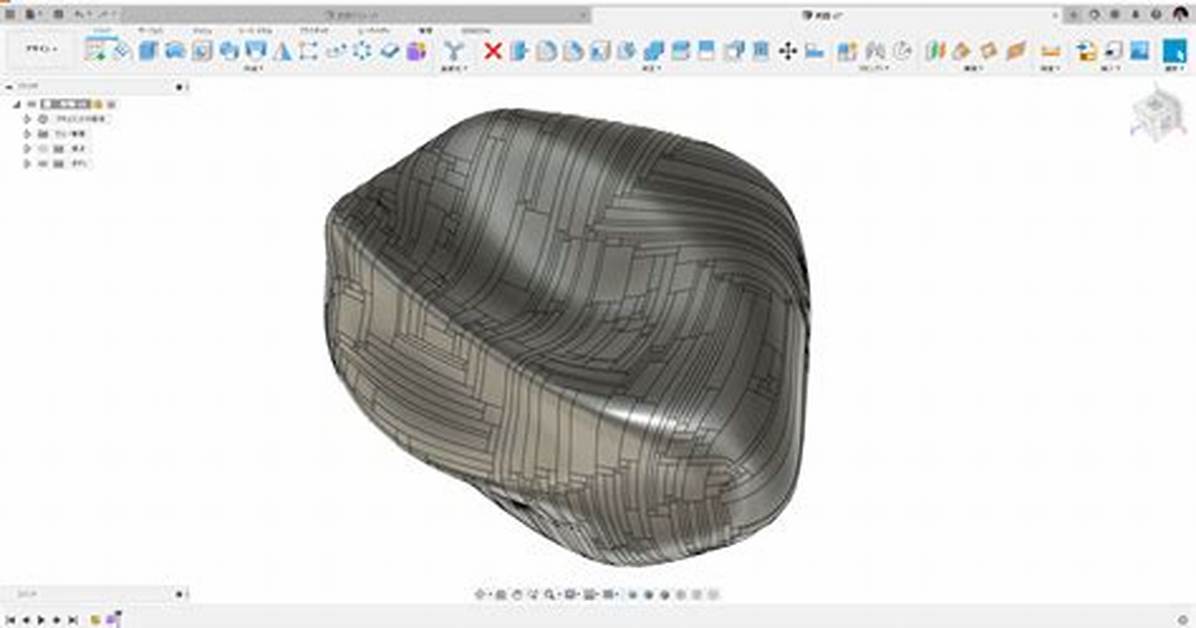Viewport: 1196px width, 628px height.
Task: Click the Save icon in the title bar
Action: coord(58,14)
